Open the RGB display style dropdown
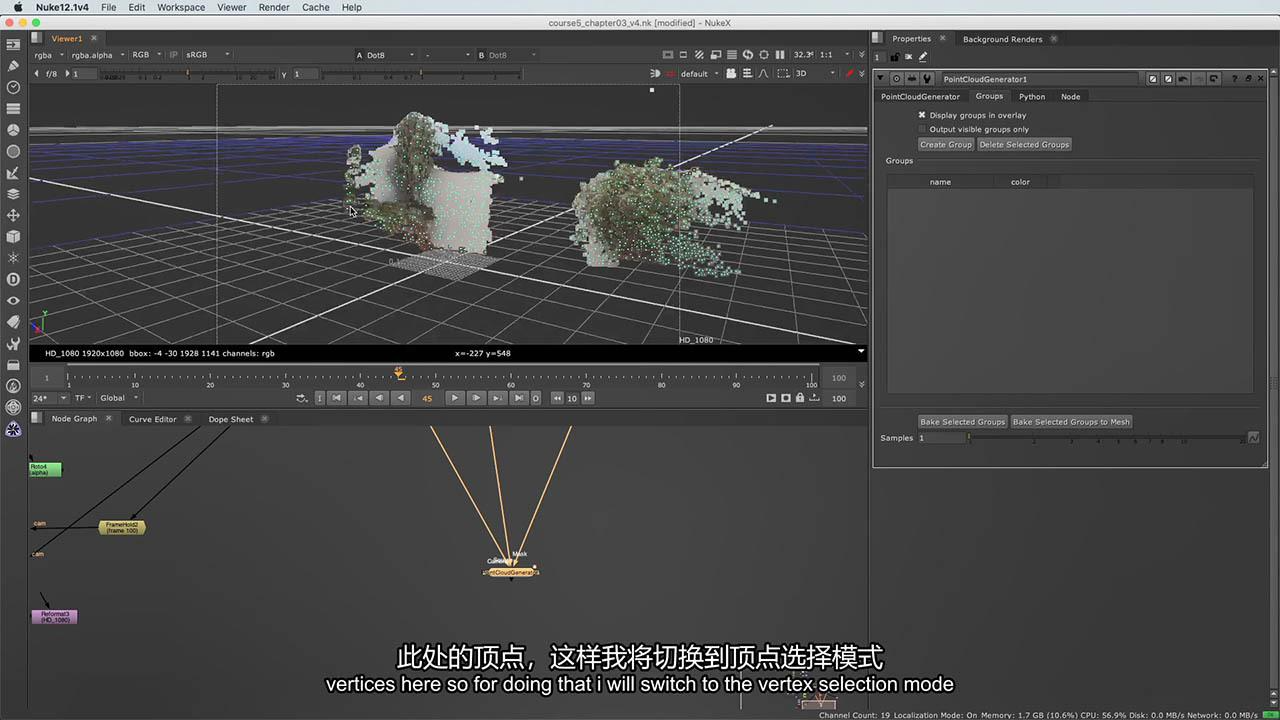The width and height of the screenshot is (1280, 720). coord(146,55)
